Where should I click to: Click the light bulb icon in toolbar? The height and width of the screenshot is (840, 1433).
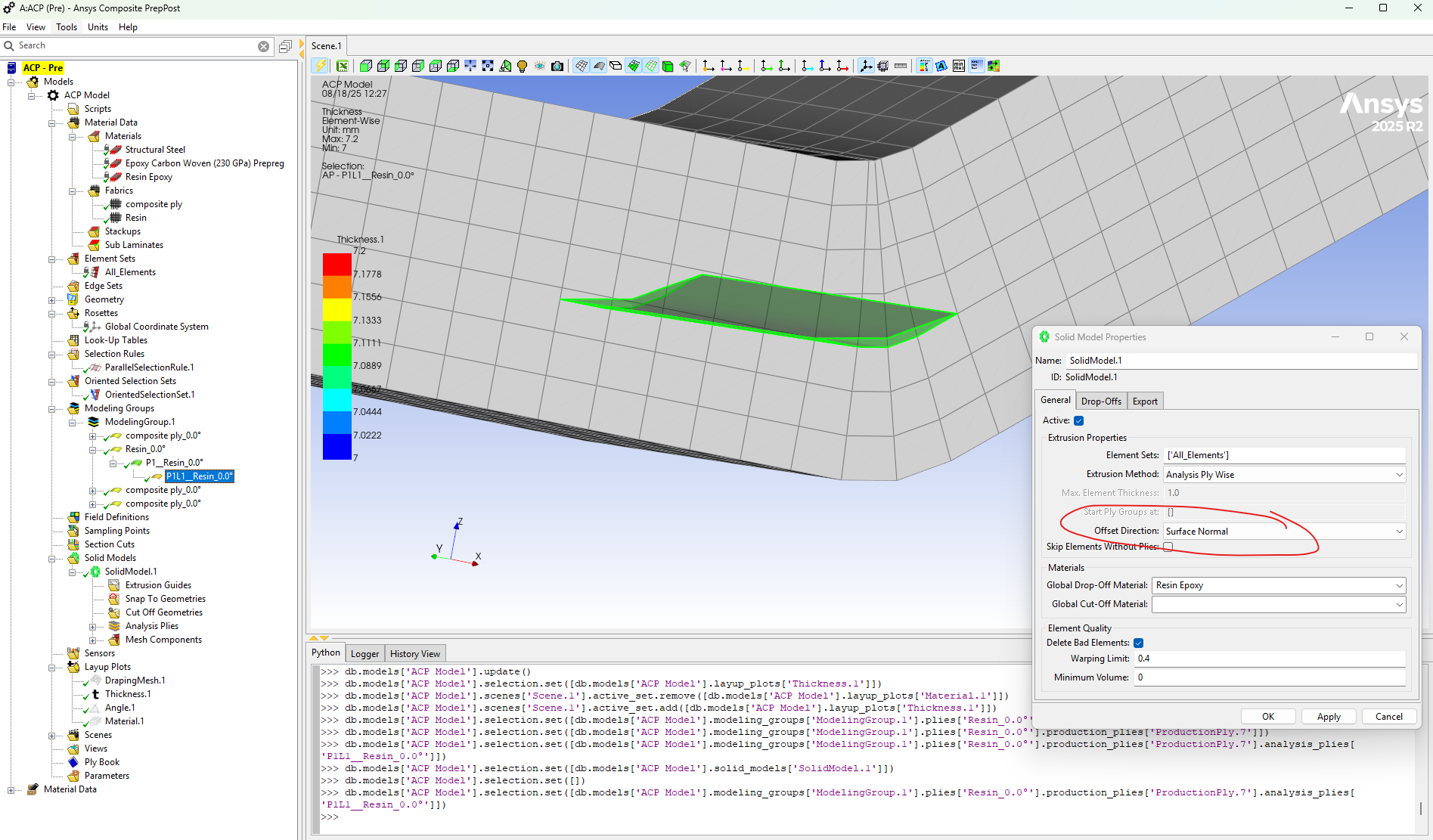(x=522, y=66)
